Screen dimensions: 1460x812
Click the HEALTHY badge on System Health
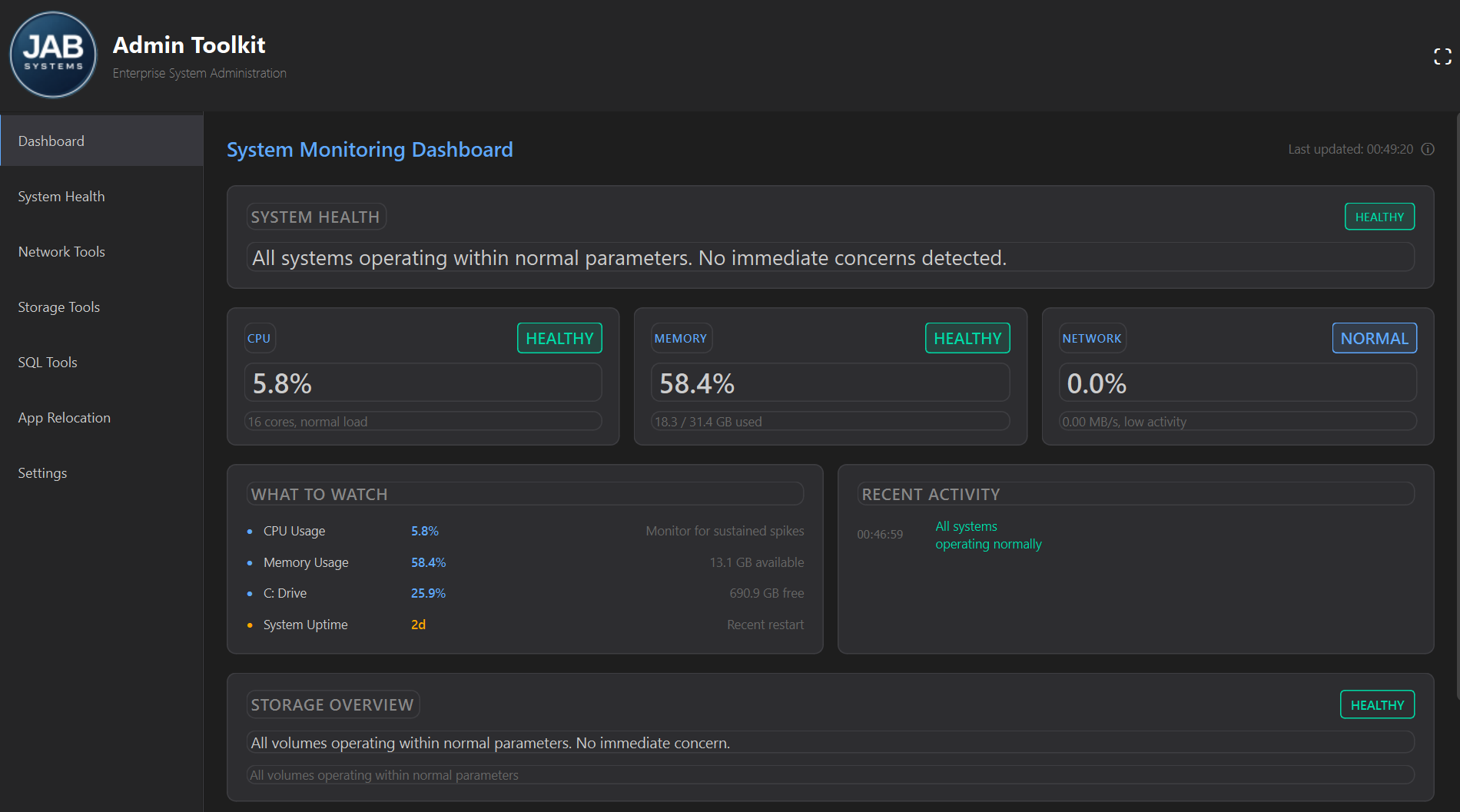pyautogui.click(x=1379, y=217)
